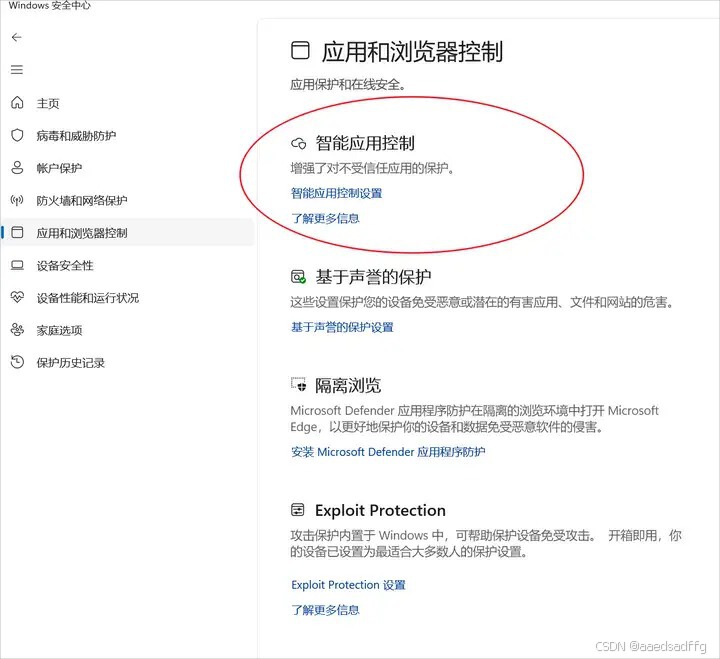Click the 基于声誉的保护 section icon
The image size is (720, 659).
pyautogui.click(x=298, y=277)
